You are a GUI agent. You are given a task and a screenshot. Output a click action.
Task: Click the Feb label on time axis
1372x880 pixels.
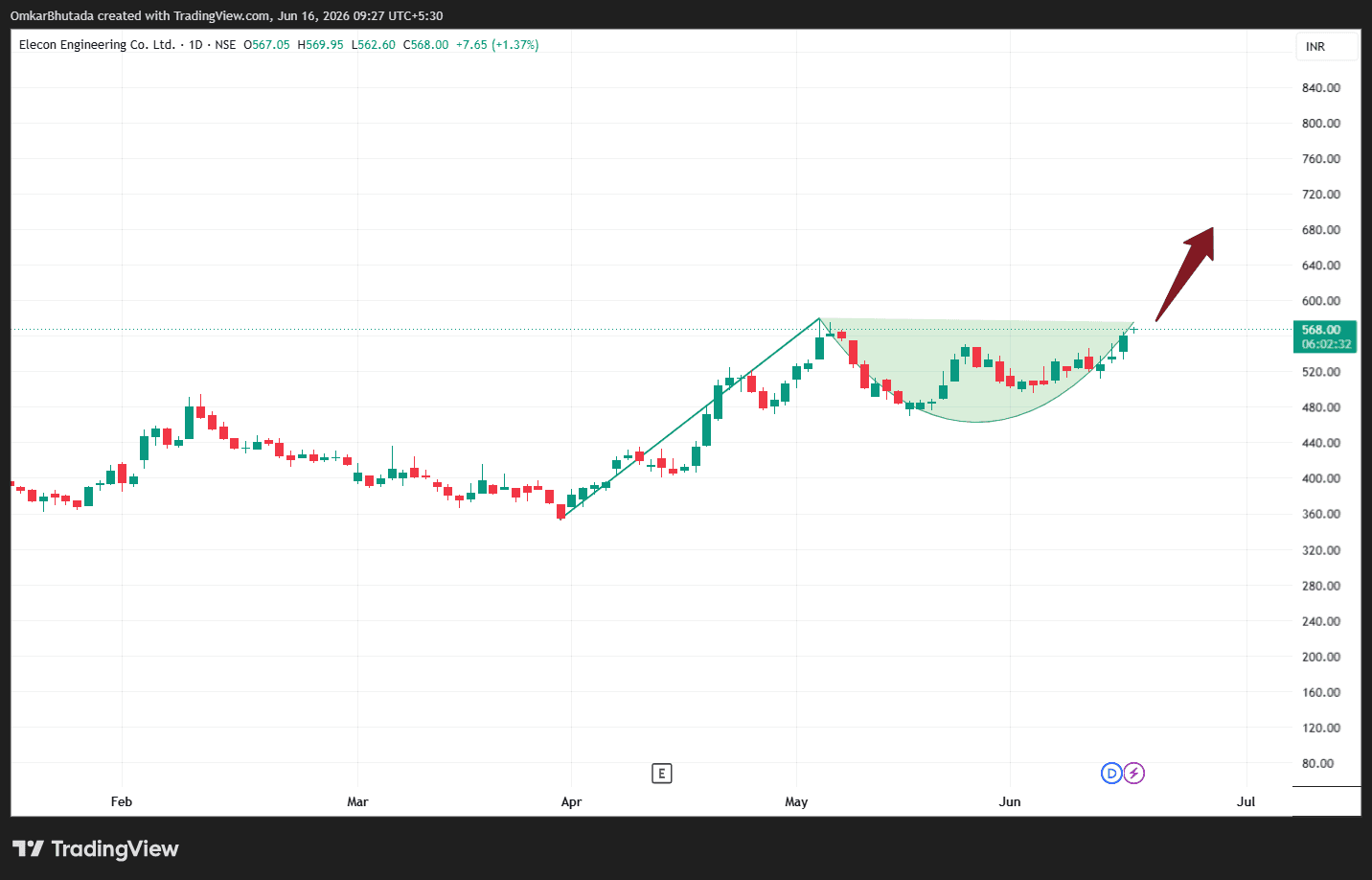[122, 801]
